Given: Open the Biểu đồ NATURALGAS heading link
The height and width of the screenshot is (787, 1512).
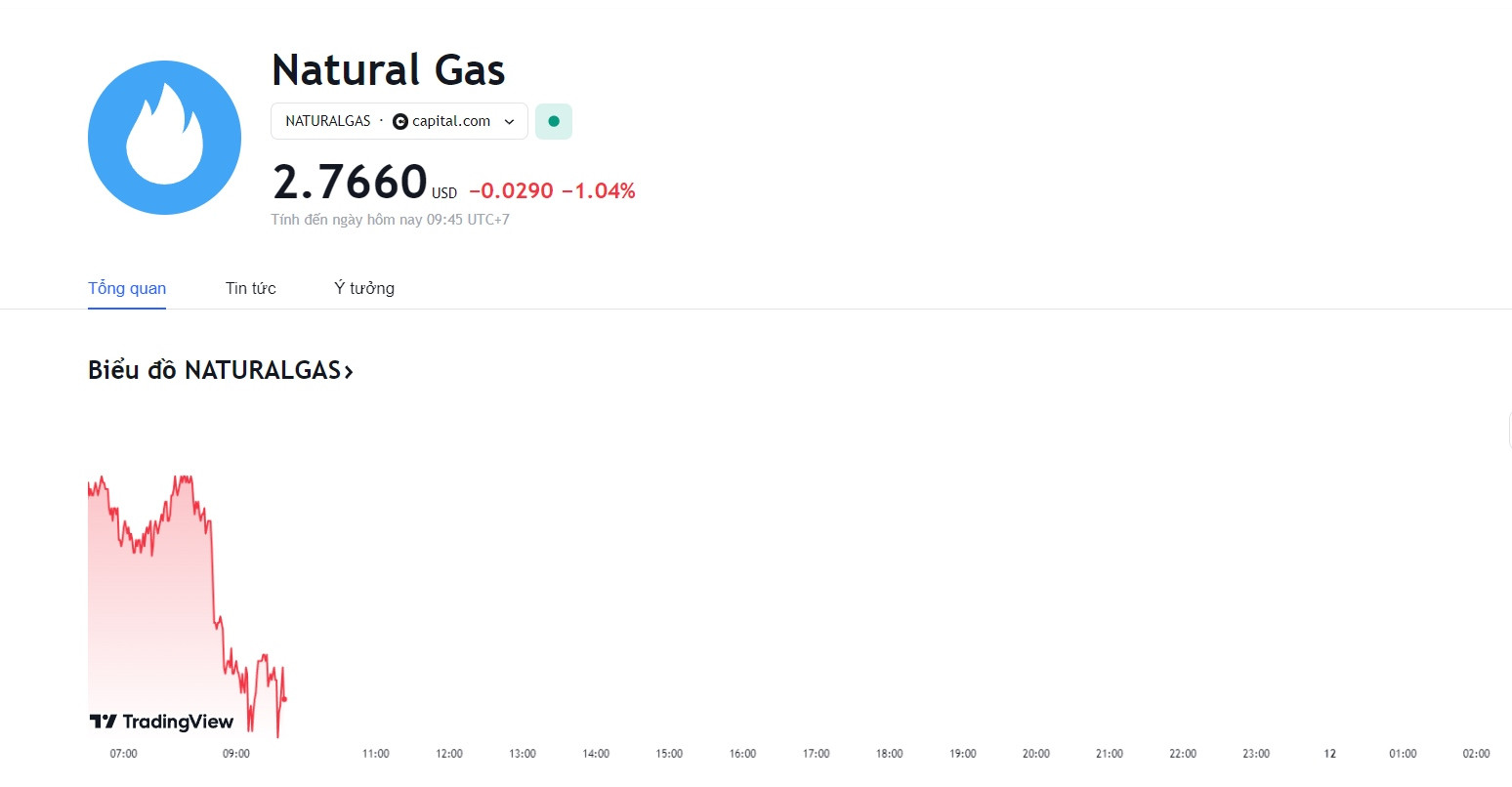Looking at the screenshot, I should coord(221,370).
